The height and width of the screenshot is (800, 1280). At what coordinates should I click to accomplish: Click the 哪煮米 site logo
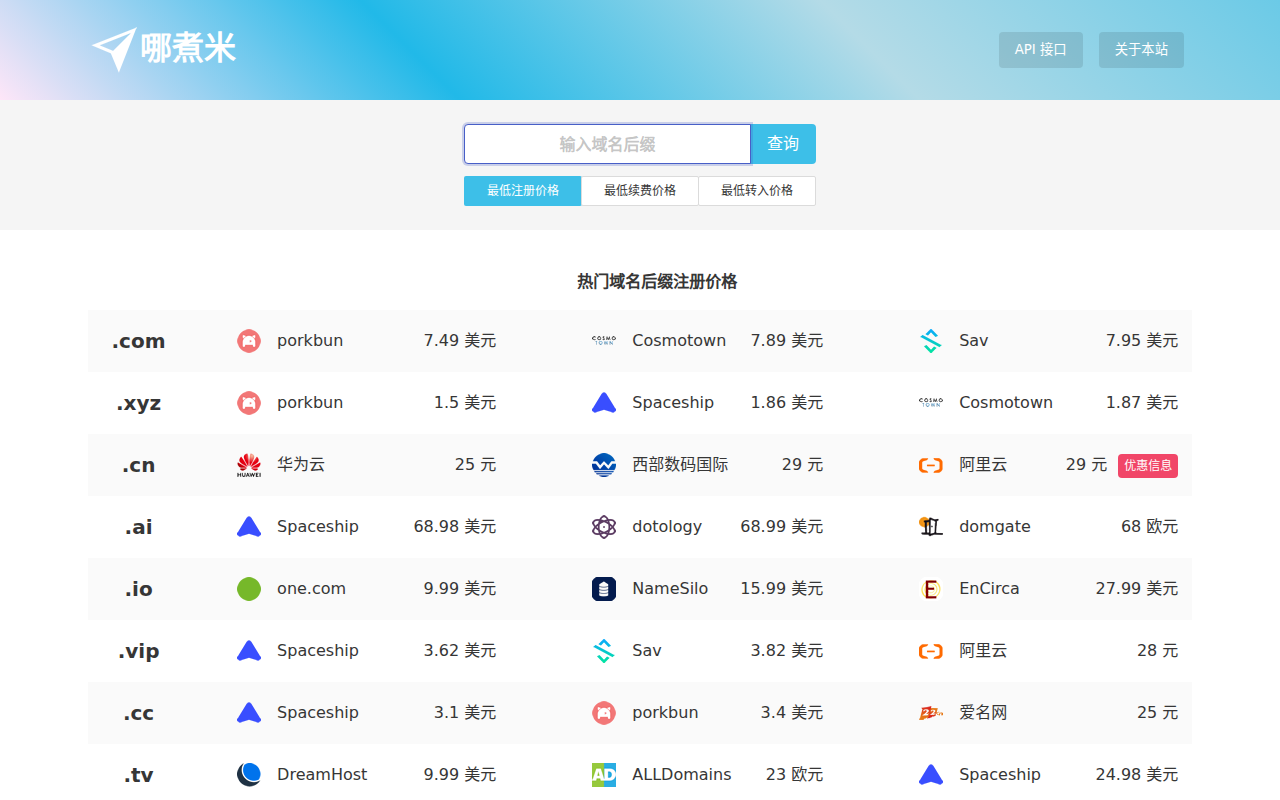[x=164, y=49]
